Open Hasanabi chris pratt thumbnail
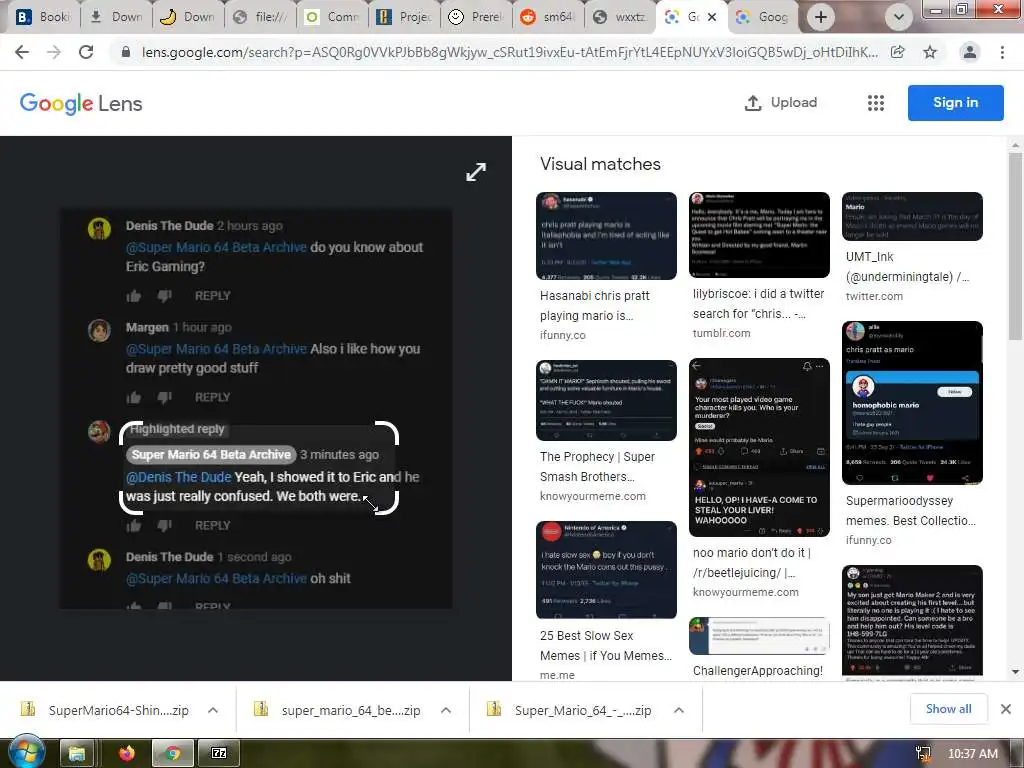 point(606,236)
